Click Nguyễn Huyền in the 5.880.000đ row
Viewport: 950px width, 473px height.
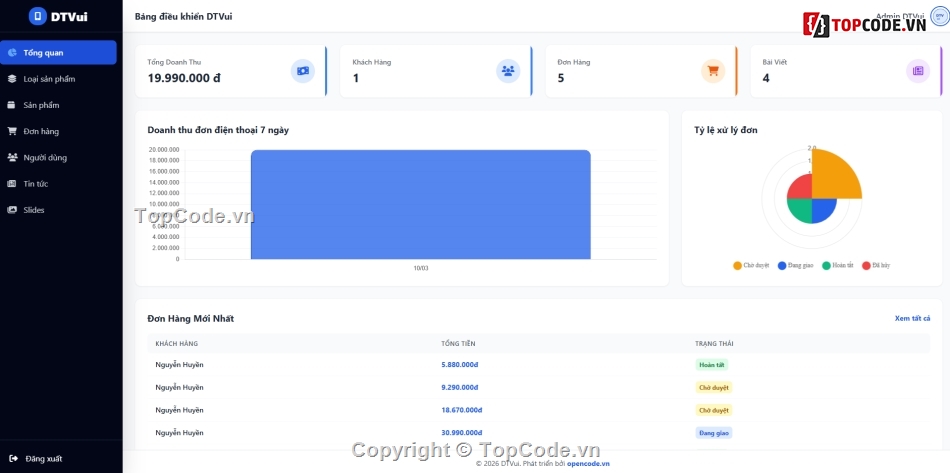[x=179, y=365]
